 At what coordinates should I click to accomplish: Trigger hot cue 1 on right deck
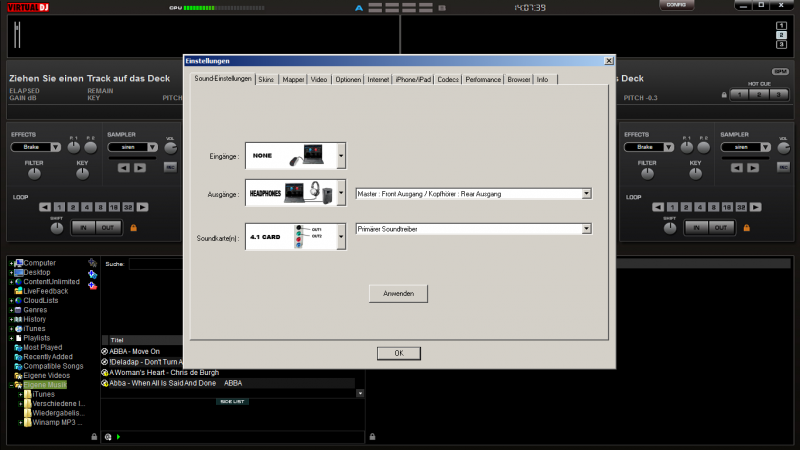point(740,95)
